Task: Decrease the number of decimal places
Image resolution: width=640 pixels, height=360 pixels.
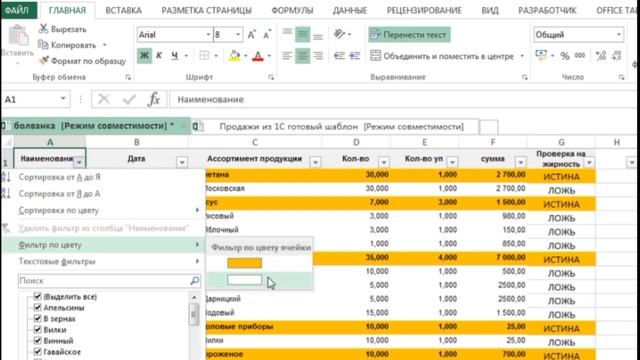Action: pos(616,56)
